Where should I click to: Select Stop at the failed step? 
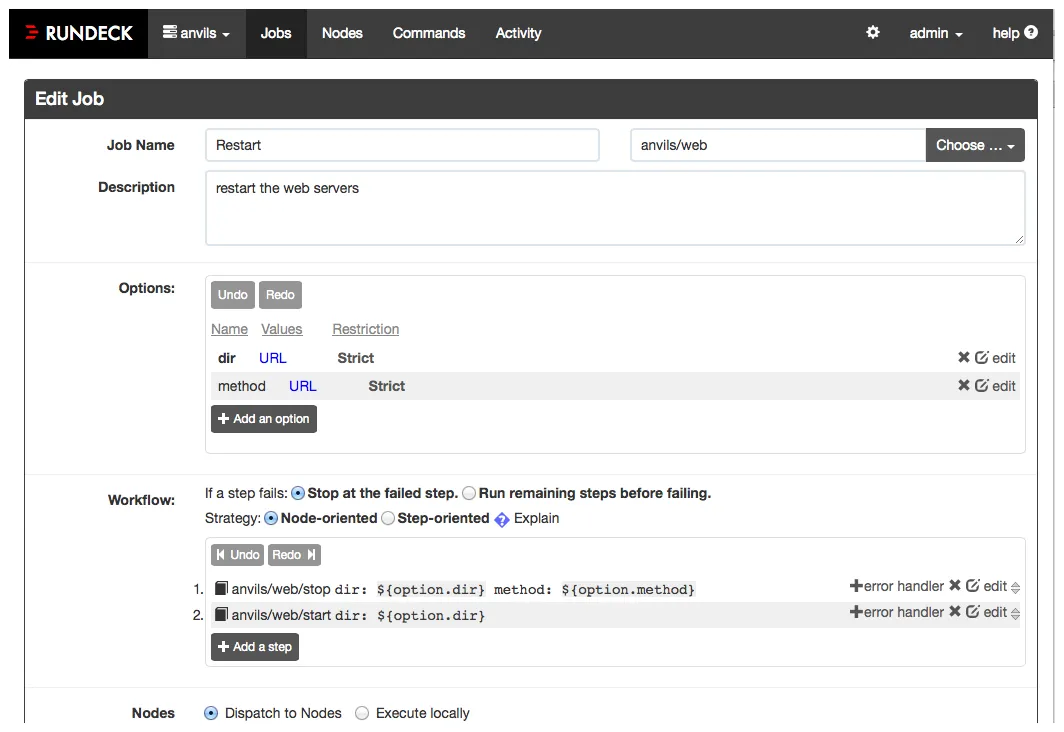click(298, 493)
